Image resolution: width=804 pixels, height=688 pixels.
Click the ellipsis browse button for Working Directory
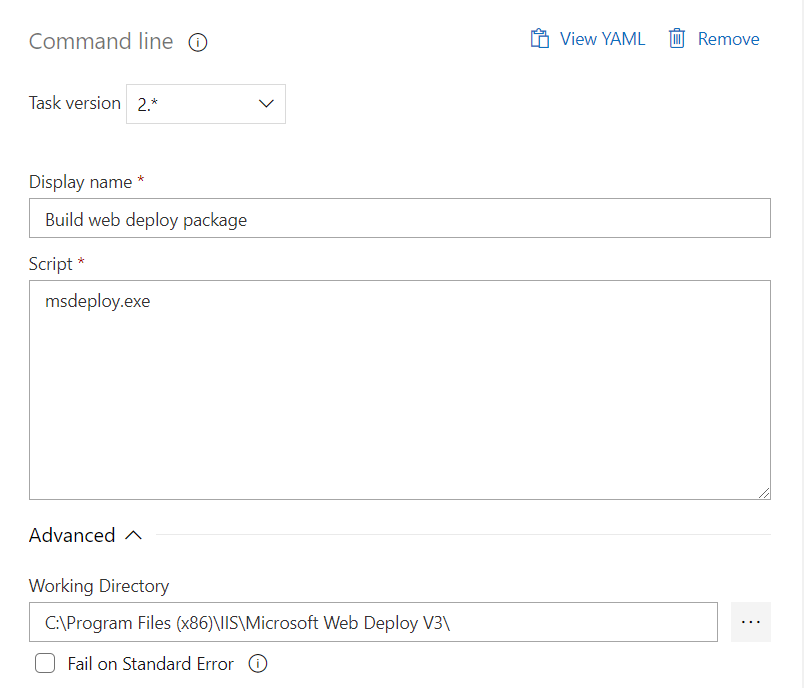click(x=751, y=622)
